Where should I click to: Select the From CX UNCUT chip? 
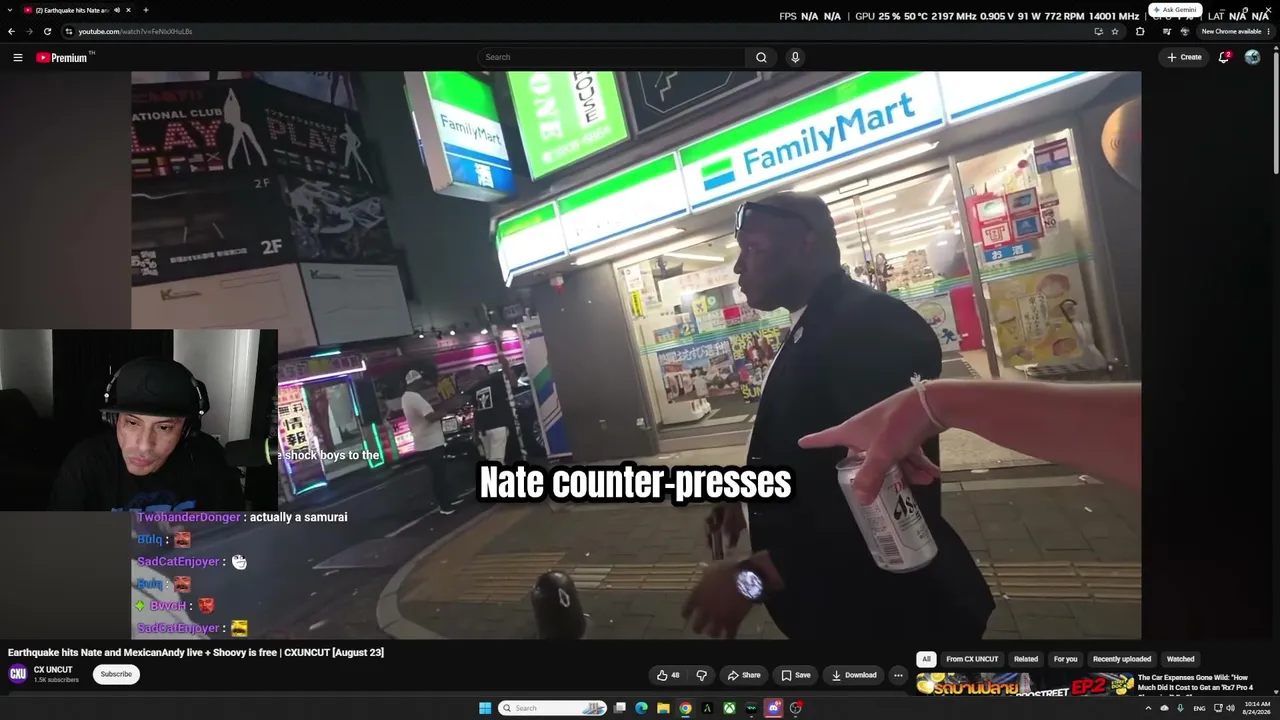click(972, 659)
